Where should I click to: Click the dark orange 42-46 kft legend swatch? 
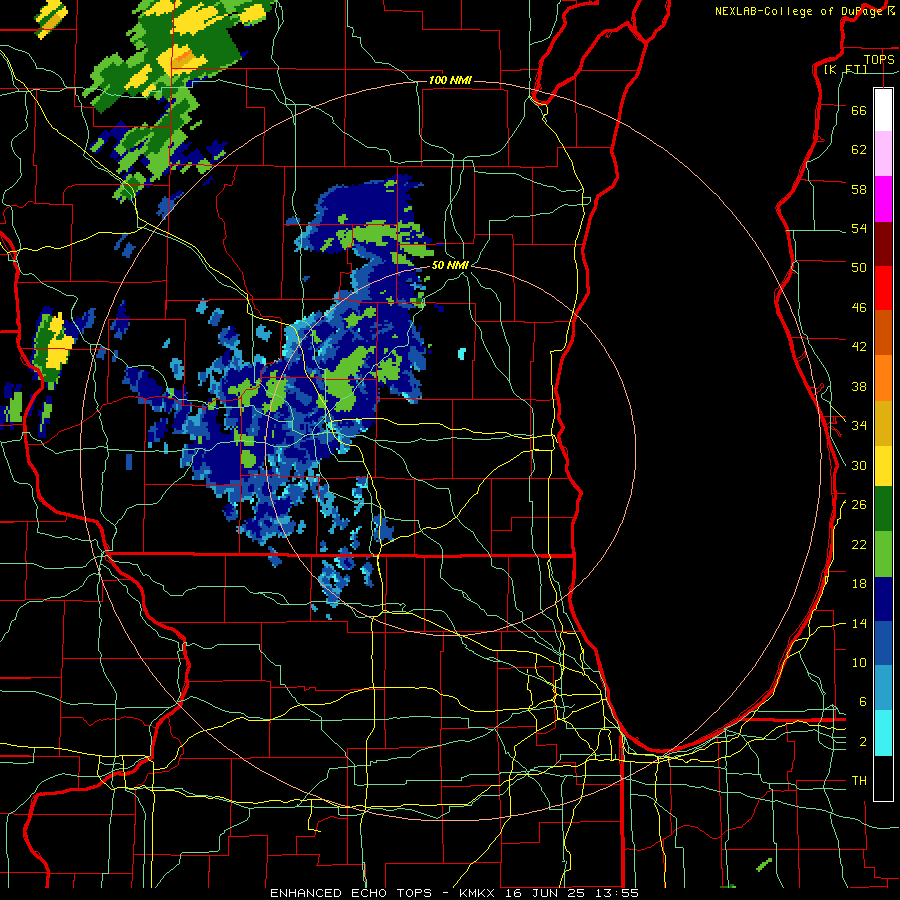coord(883,333)
